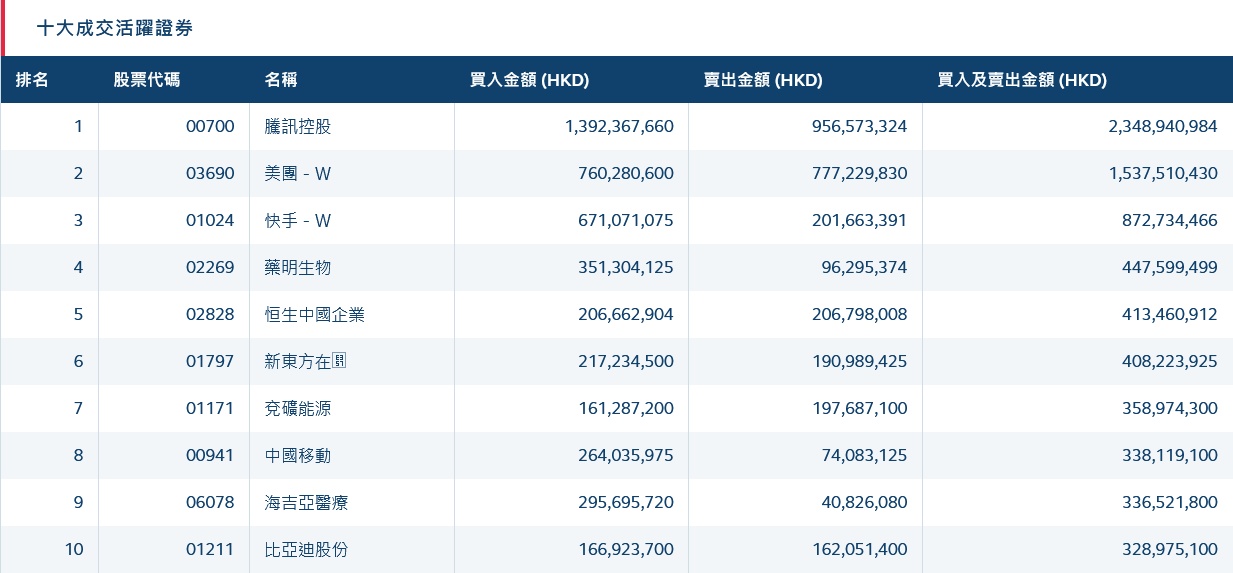The width and height of the screenshot is (1233, 573).
Task: Click buy amount 206,662,904
Action: [x=626, y=315]
